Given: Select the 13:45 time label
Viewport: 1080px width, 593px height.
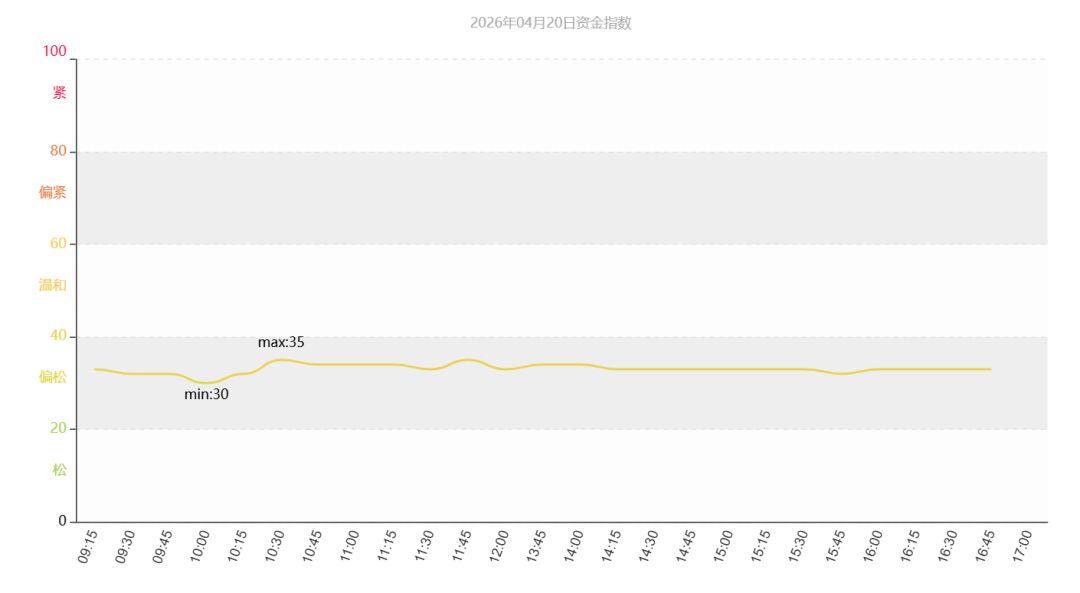Looking at the screenshot, I should 537,547.
